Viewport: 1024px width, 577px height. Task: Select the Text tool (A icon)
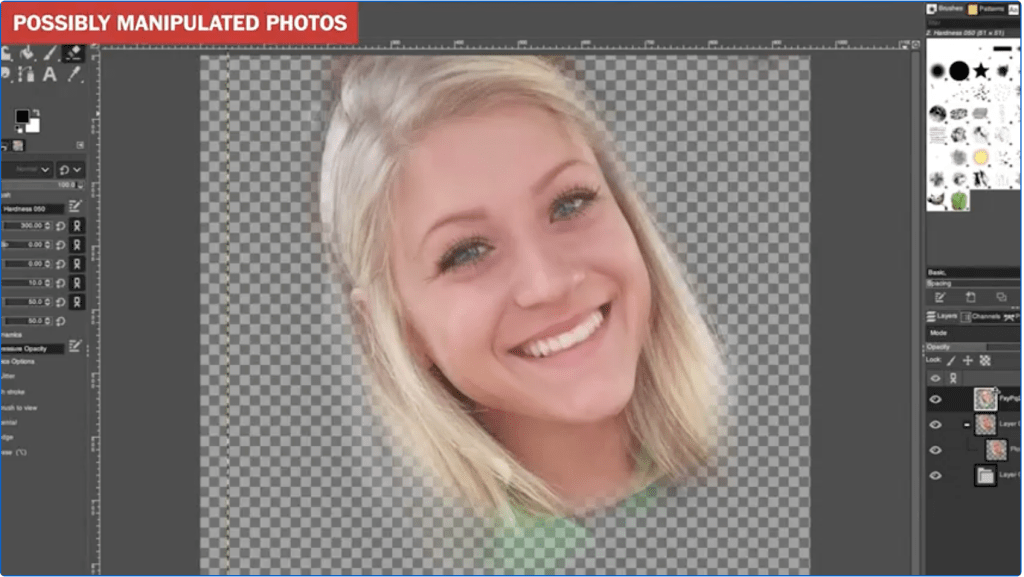point(49,75)
